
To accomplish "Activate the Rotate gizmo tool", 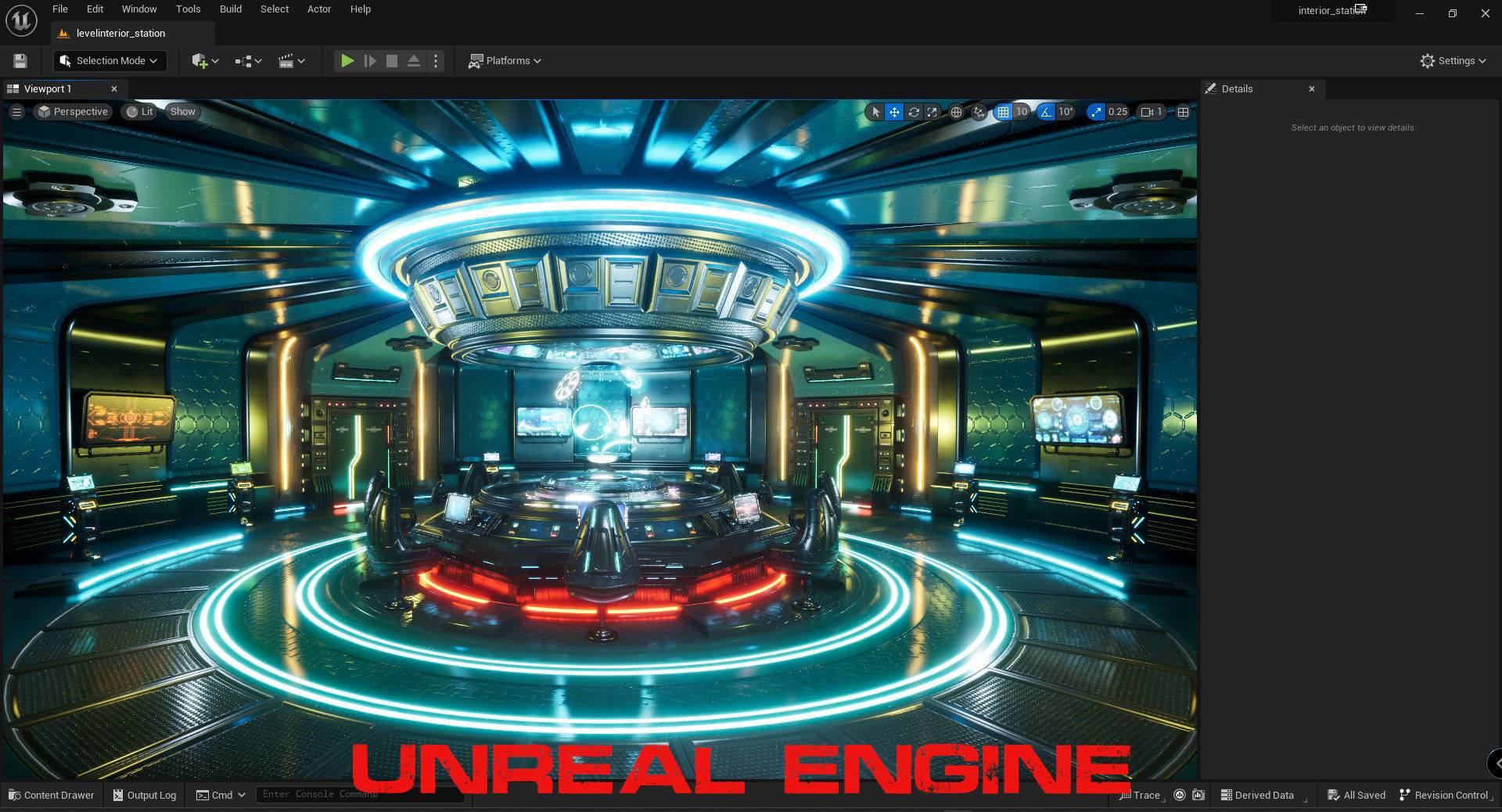I will click(914, 112).
